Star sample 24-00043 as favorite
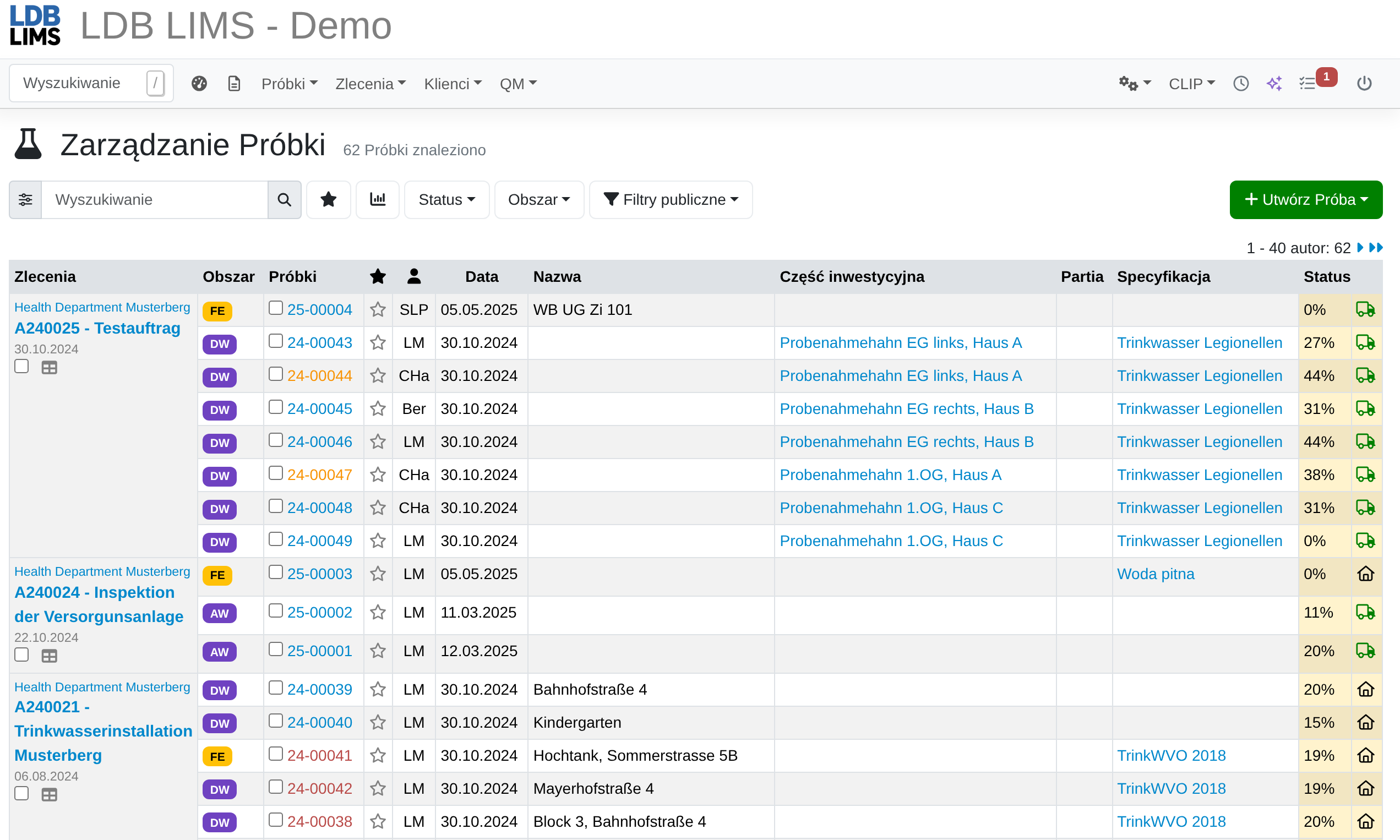The width and height of the screenshot is (1400, 840). tap(378, 343)
